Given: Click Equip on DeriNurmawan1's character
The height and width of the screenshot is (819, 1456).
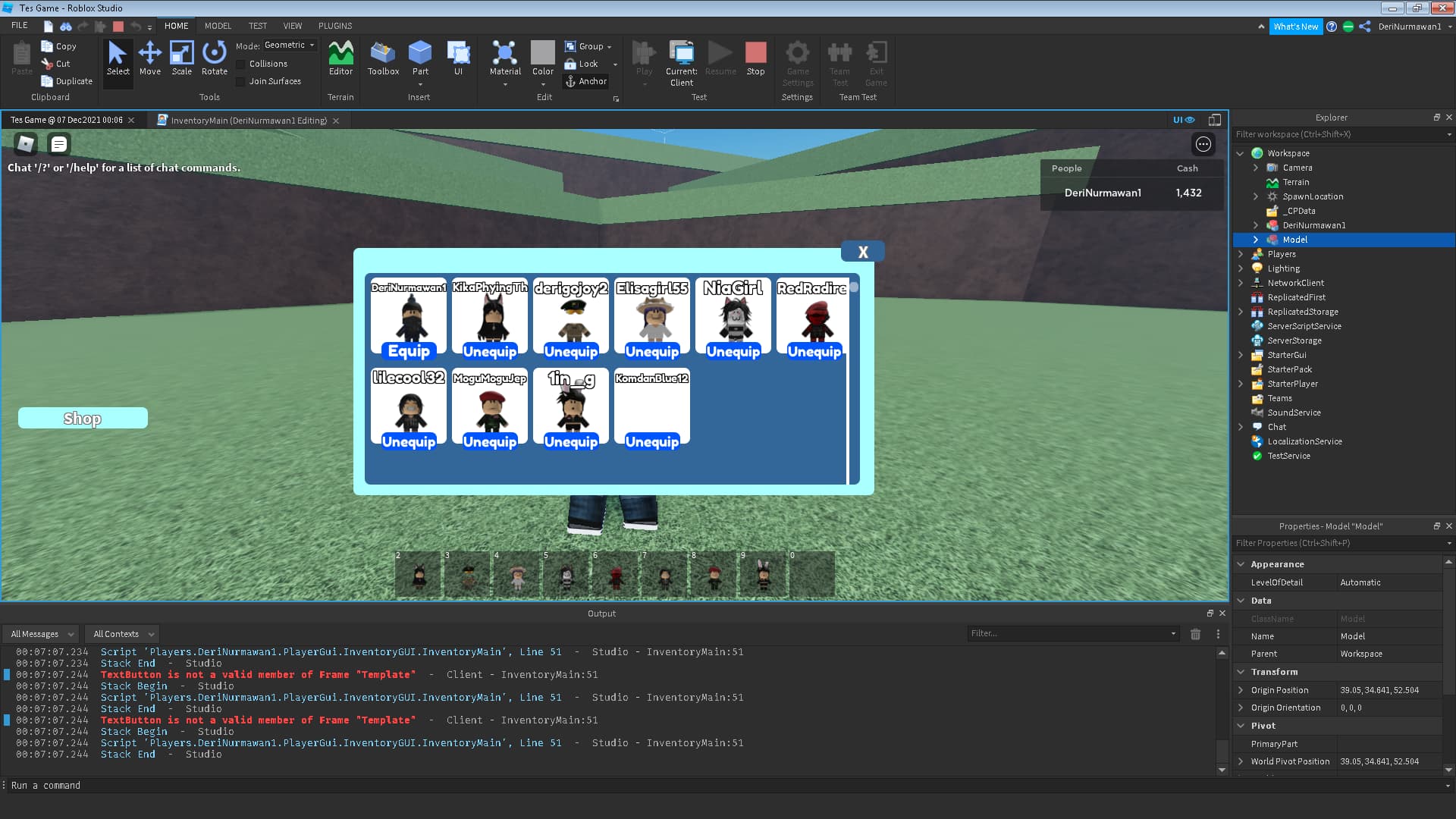Looking at the screenshot, I should pyautogui.click(x=408, y=351).
